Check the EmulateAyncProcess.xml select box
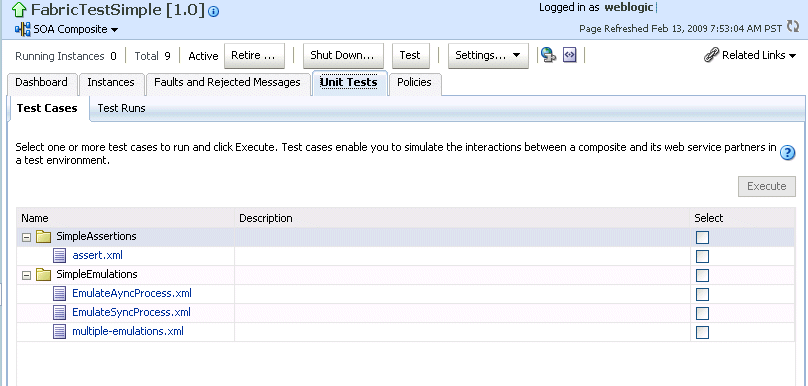 (702, 294)
